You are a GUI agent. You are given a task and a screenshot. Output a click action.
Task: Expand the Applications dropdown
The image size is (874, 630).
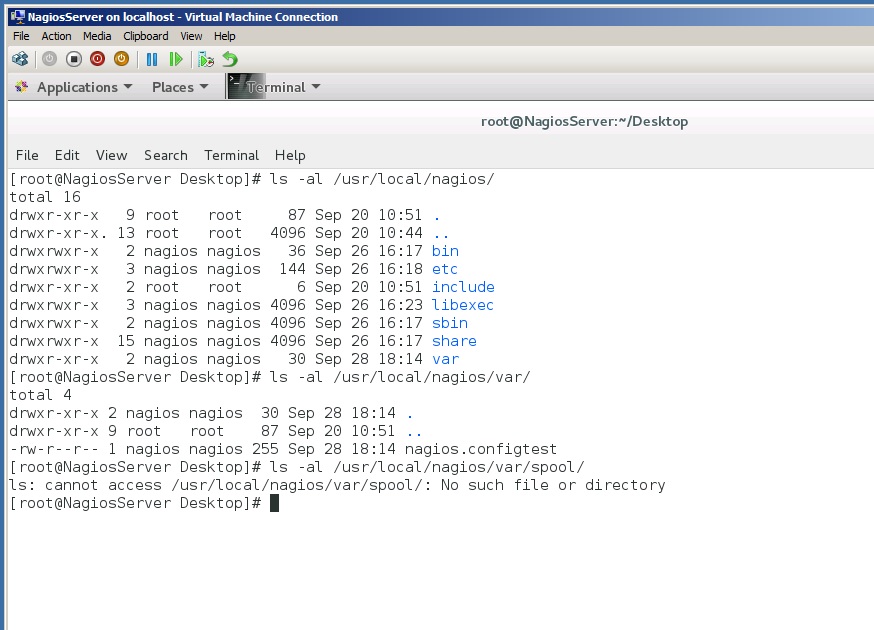pos(84,87)
